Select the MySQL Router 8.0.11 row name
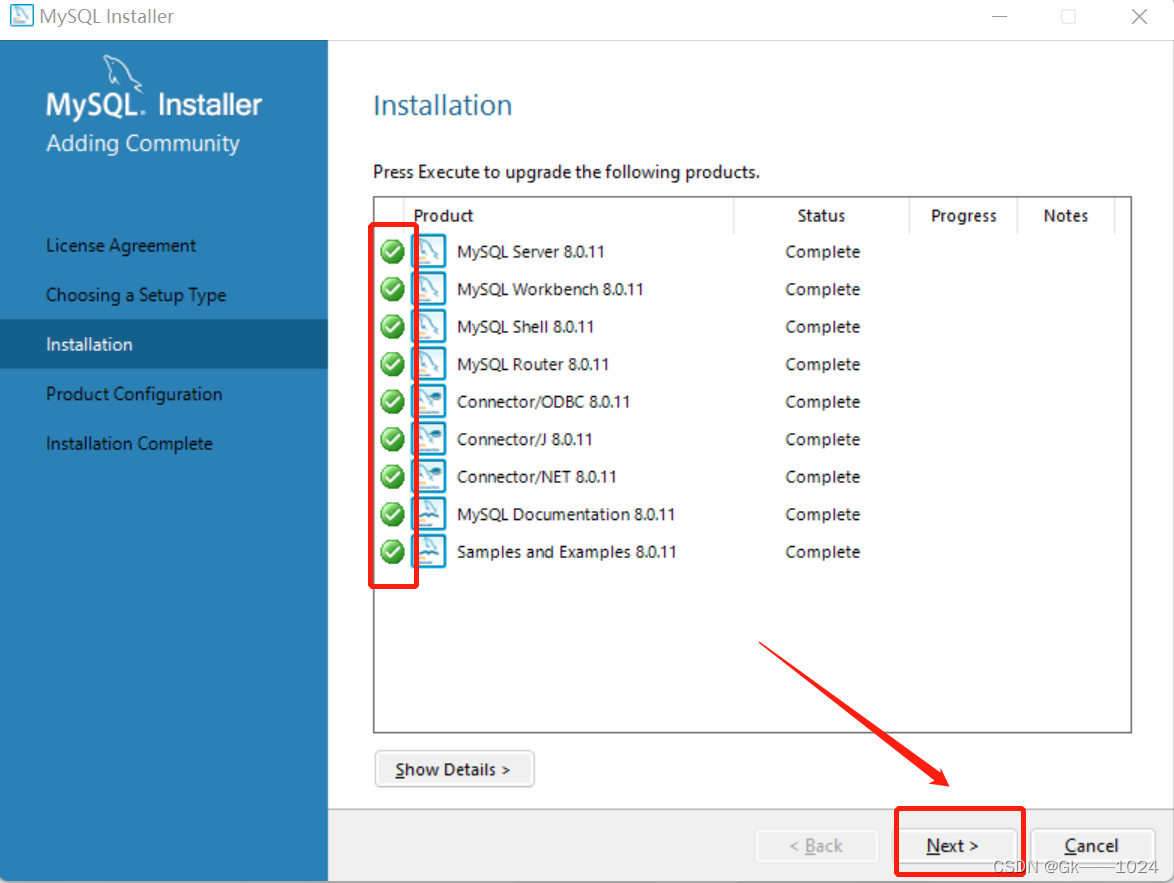The height and width of the screenshot is (883, 1174). click(533, 364)
